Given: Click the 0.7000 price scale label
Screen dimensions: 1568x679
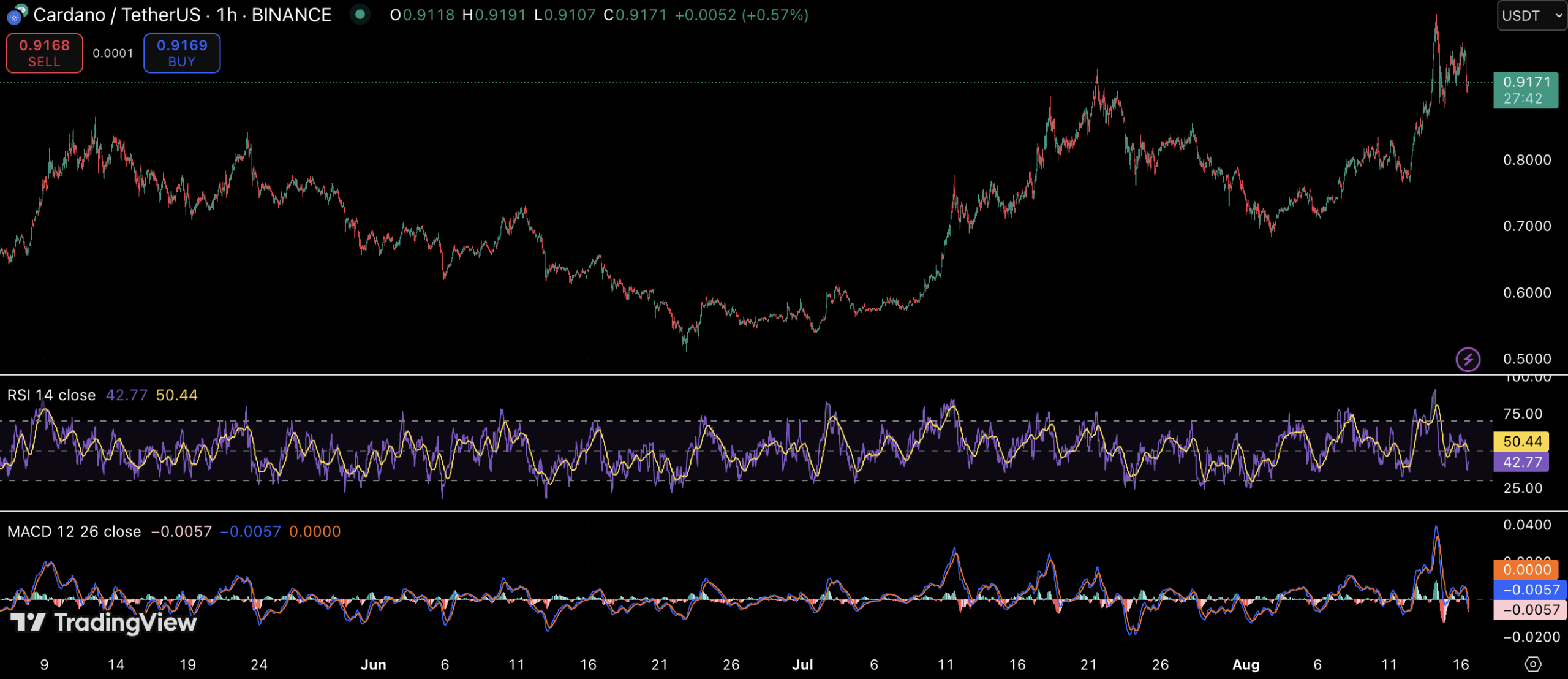Looking at the screenshot, I should click(1526, 226).
